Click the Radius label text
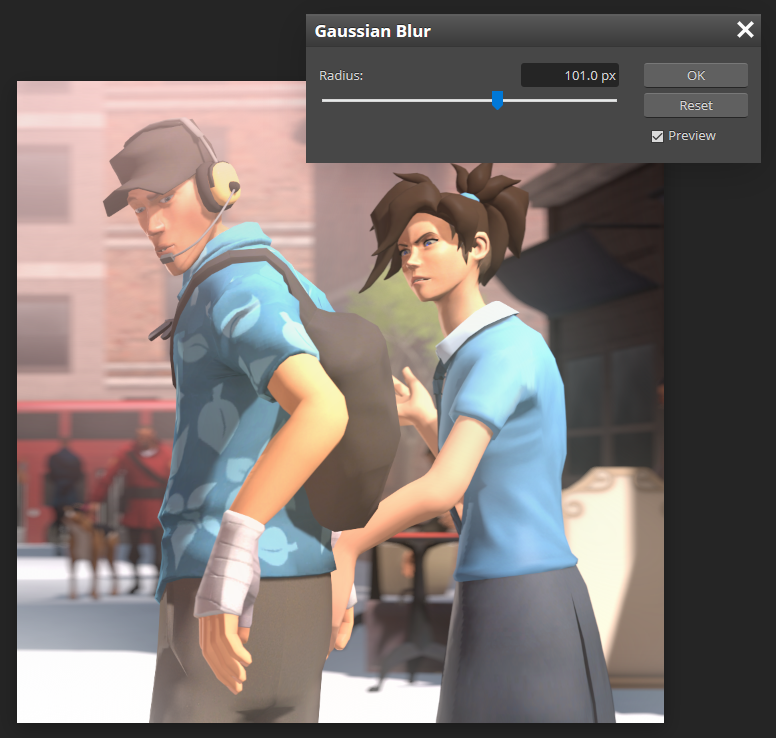Image resolution: width=776 pixels, height=738 pixels. pyautogui.click(x=341, y=76)
